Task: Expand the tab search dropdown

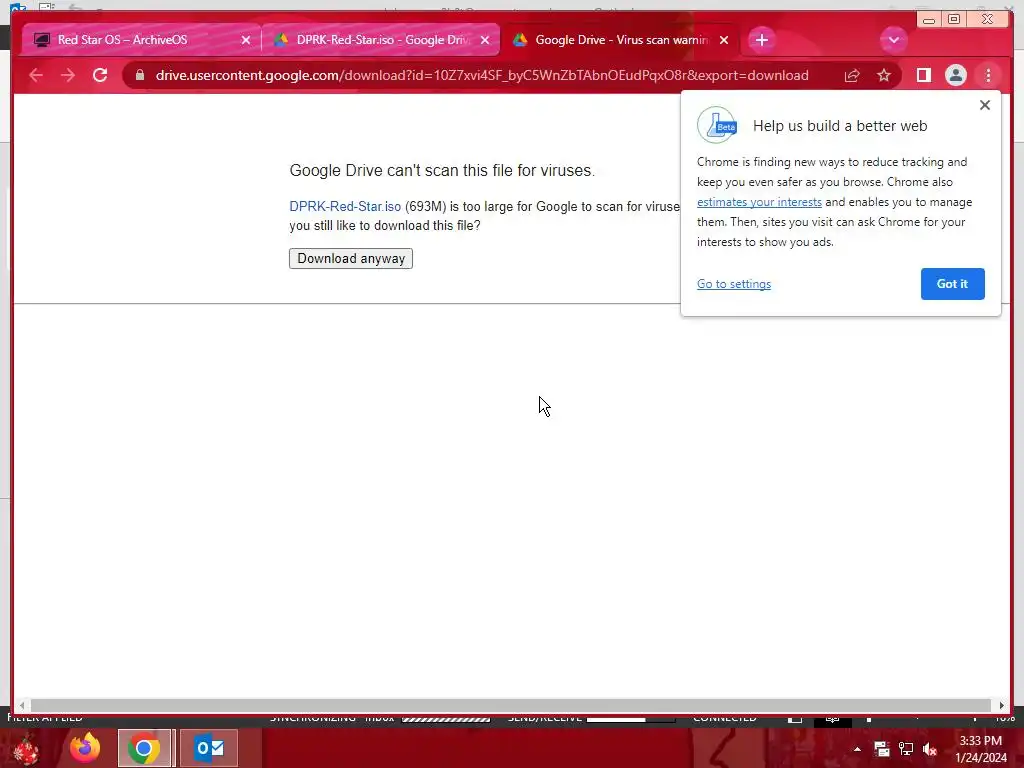Action: tap(893, 40)
